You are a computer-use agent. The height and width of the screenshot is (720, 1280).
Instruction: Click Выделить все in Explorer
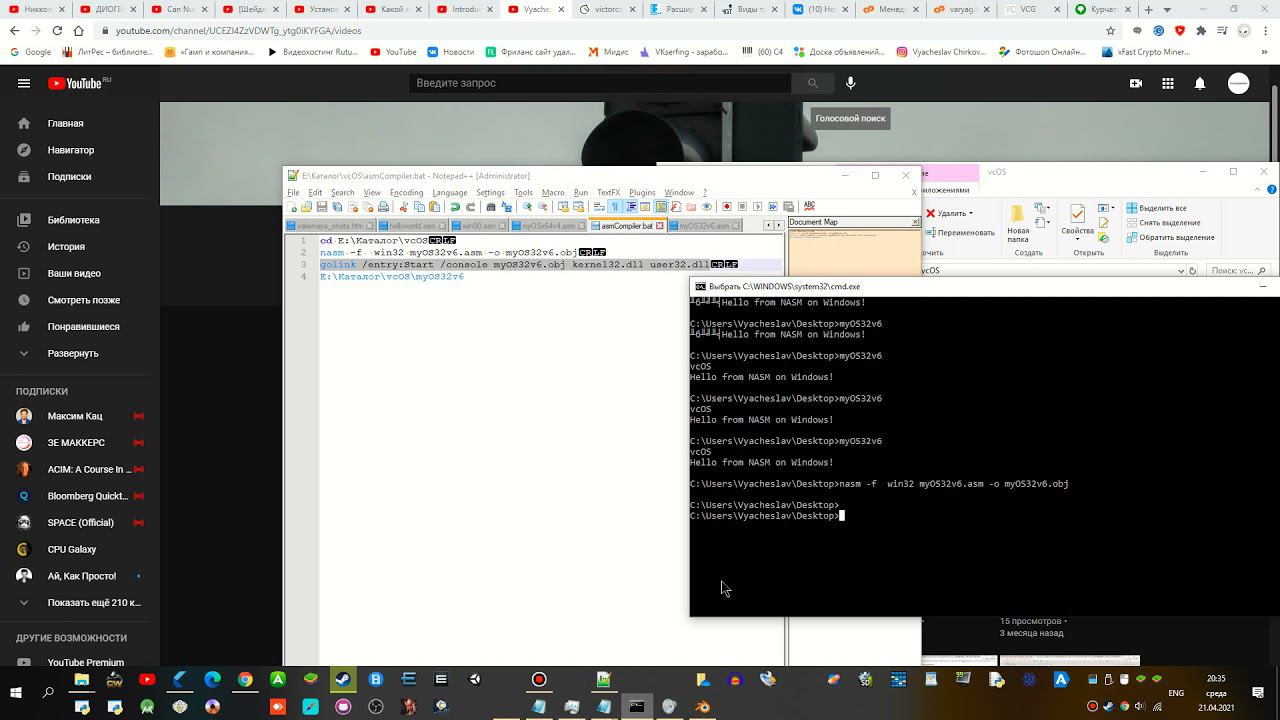point(1156,208)
